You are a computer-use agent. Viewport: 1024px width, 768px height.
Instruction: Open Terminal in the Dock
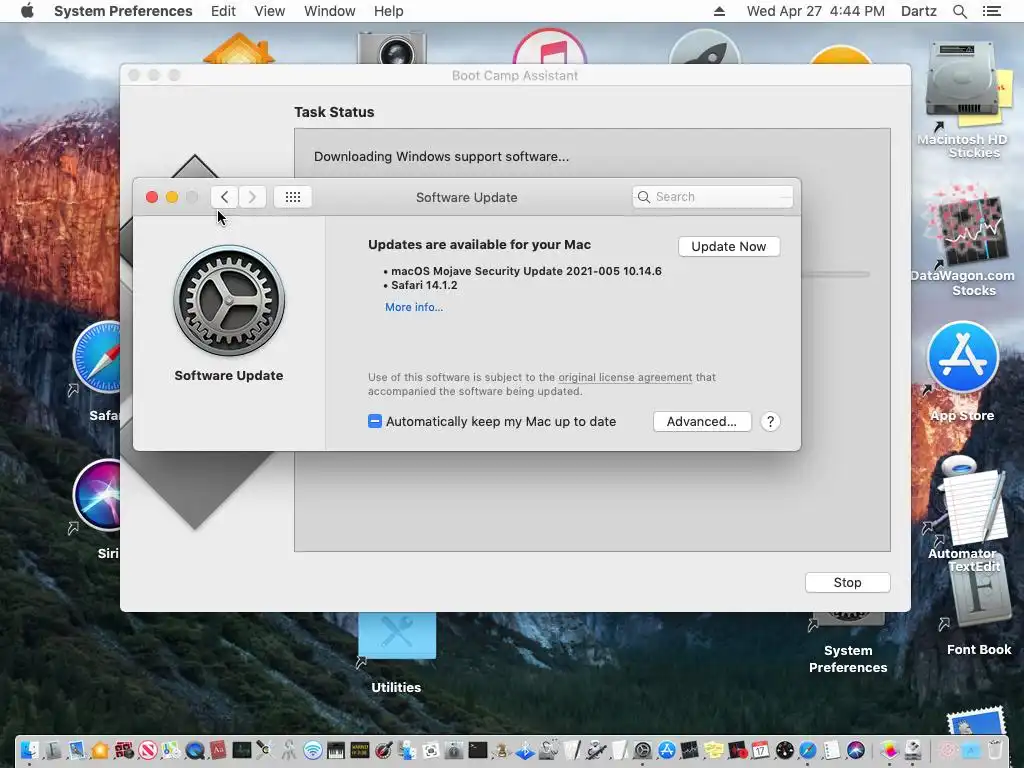tap(477, 750)
